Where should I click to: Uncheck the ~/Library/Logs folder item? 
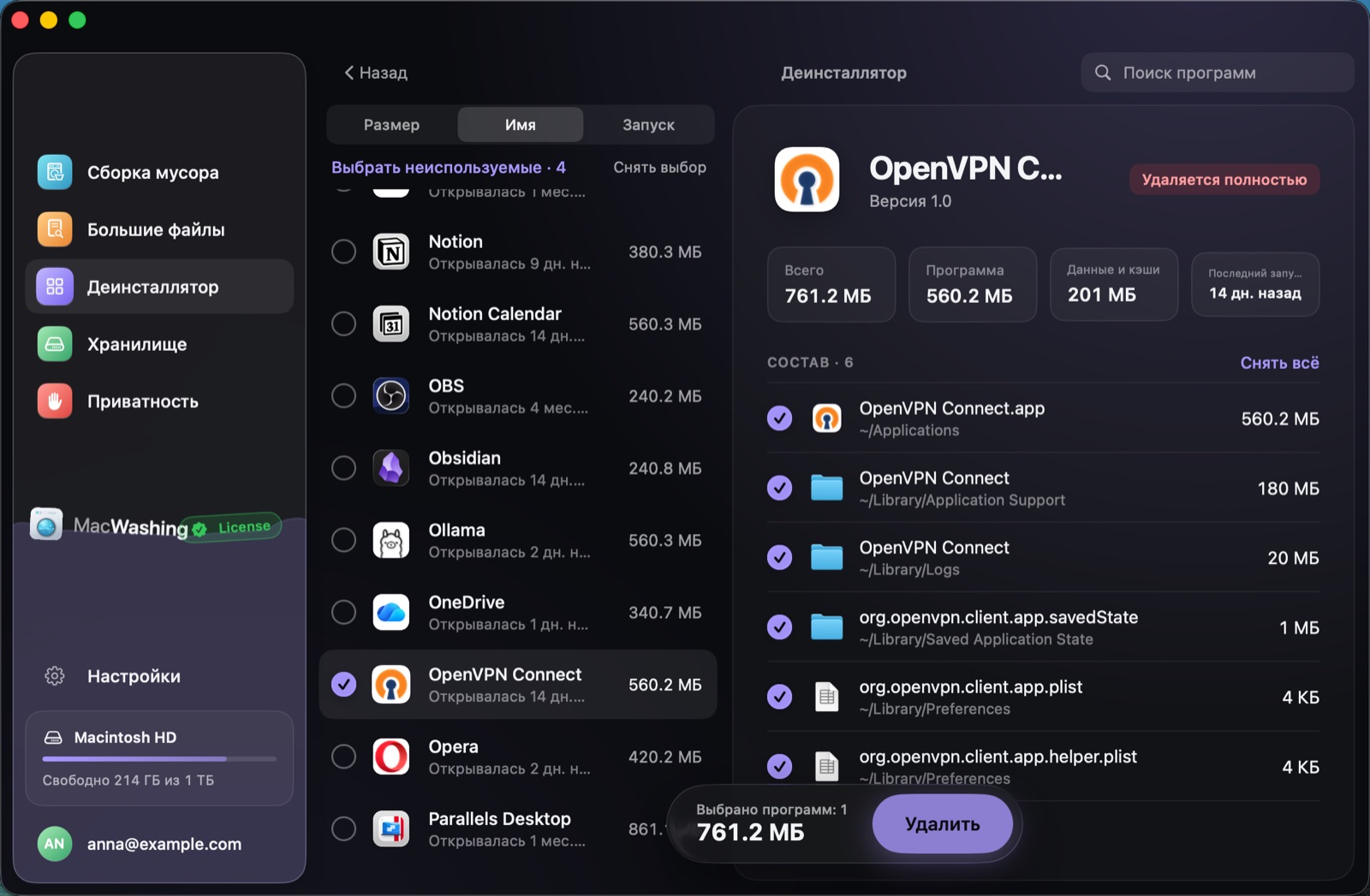(779, 557)
